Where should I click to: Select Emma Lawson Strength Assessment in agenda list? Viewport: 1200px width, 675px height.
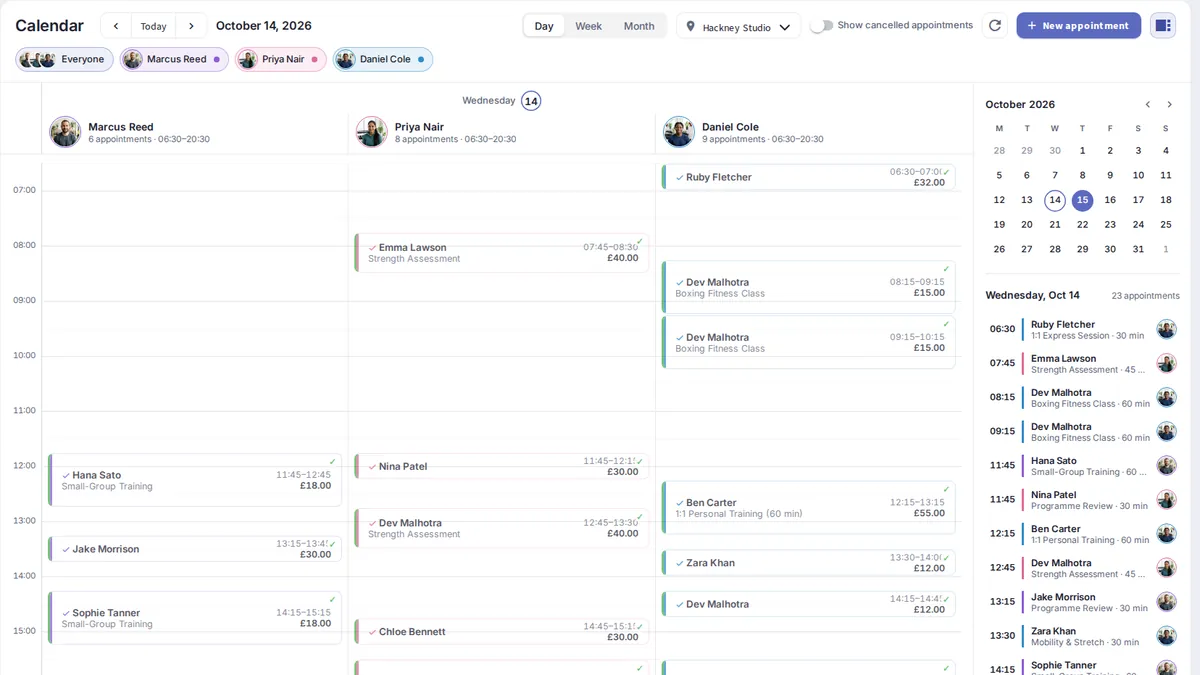click(x=1082, y=363)
